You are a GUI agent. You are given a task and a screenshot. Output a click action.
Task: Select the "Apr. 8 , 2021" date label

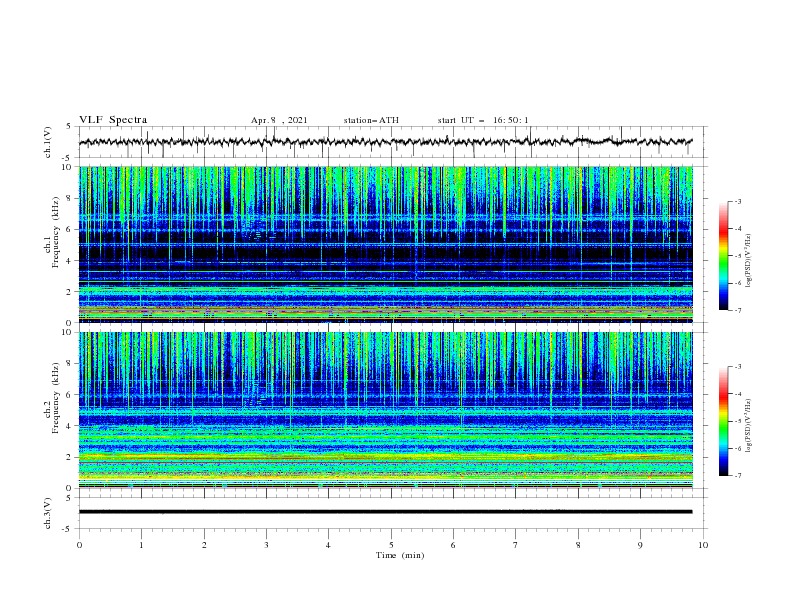(279, 120)
